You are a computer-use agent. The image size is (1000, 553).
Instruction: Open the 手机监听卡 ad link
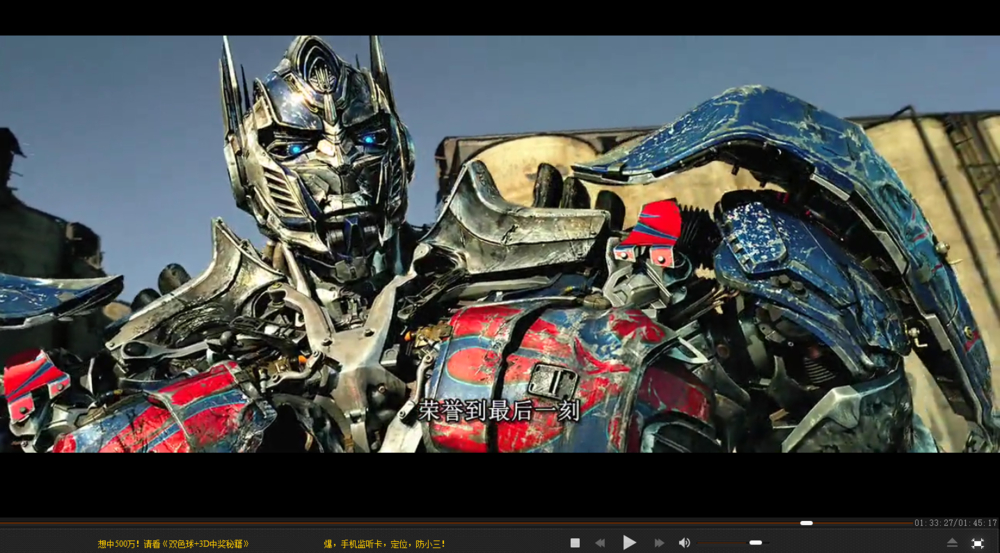385,544
